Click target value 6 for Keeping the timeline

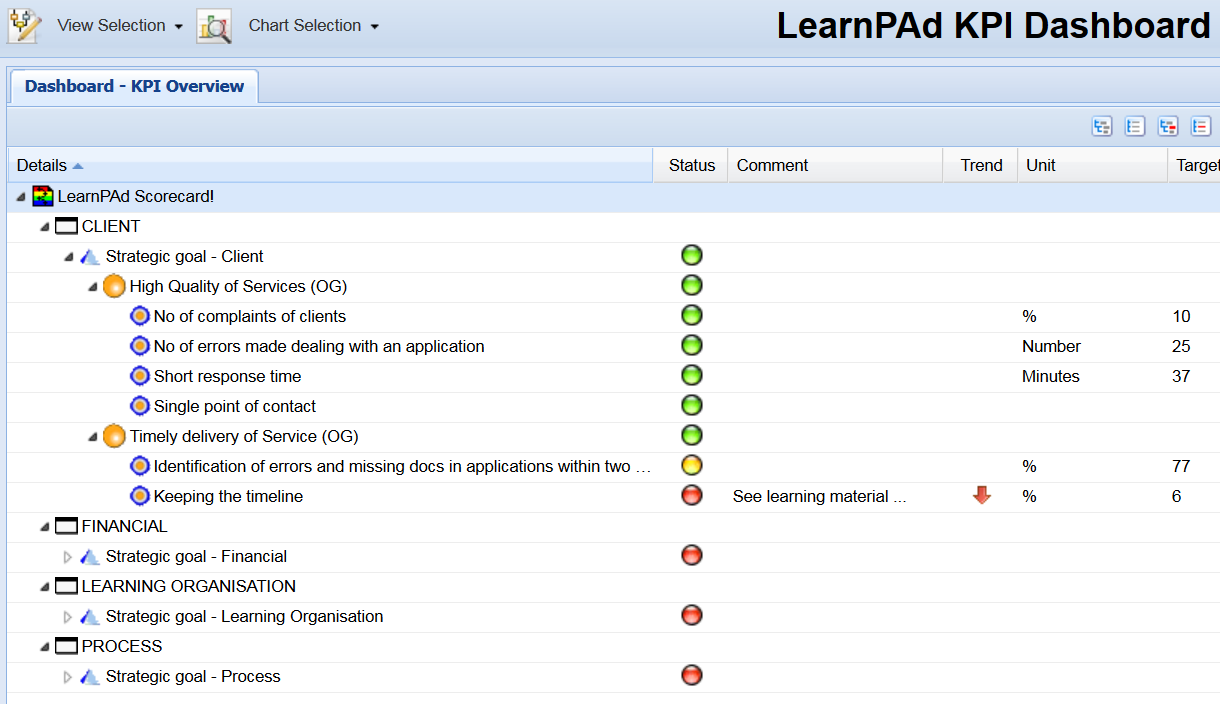pyautogui.click(x=1176, y=496)
